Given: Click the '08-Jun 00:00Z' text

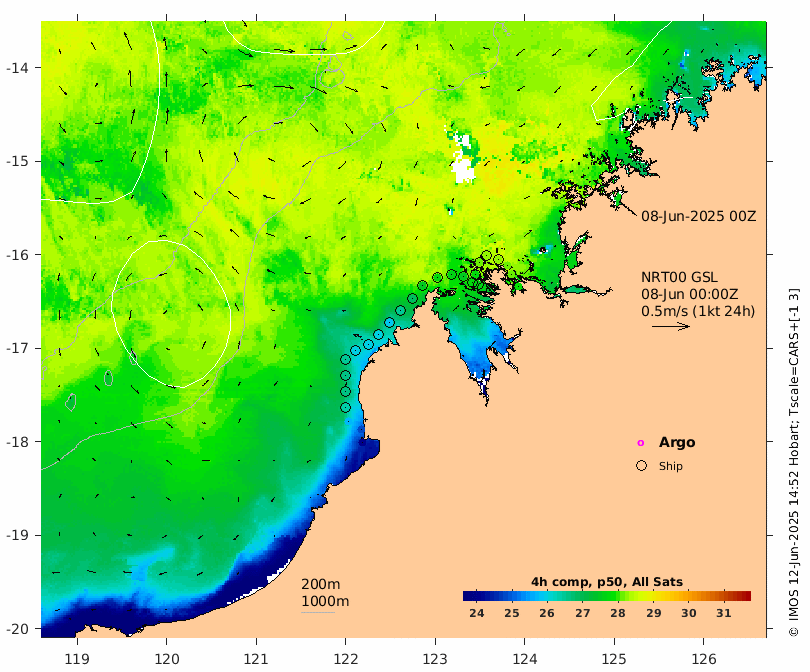Looking at the screenshot, I should coord(689,294).
